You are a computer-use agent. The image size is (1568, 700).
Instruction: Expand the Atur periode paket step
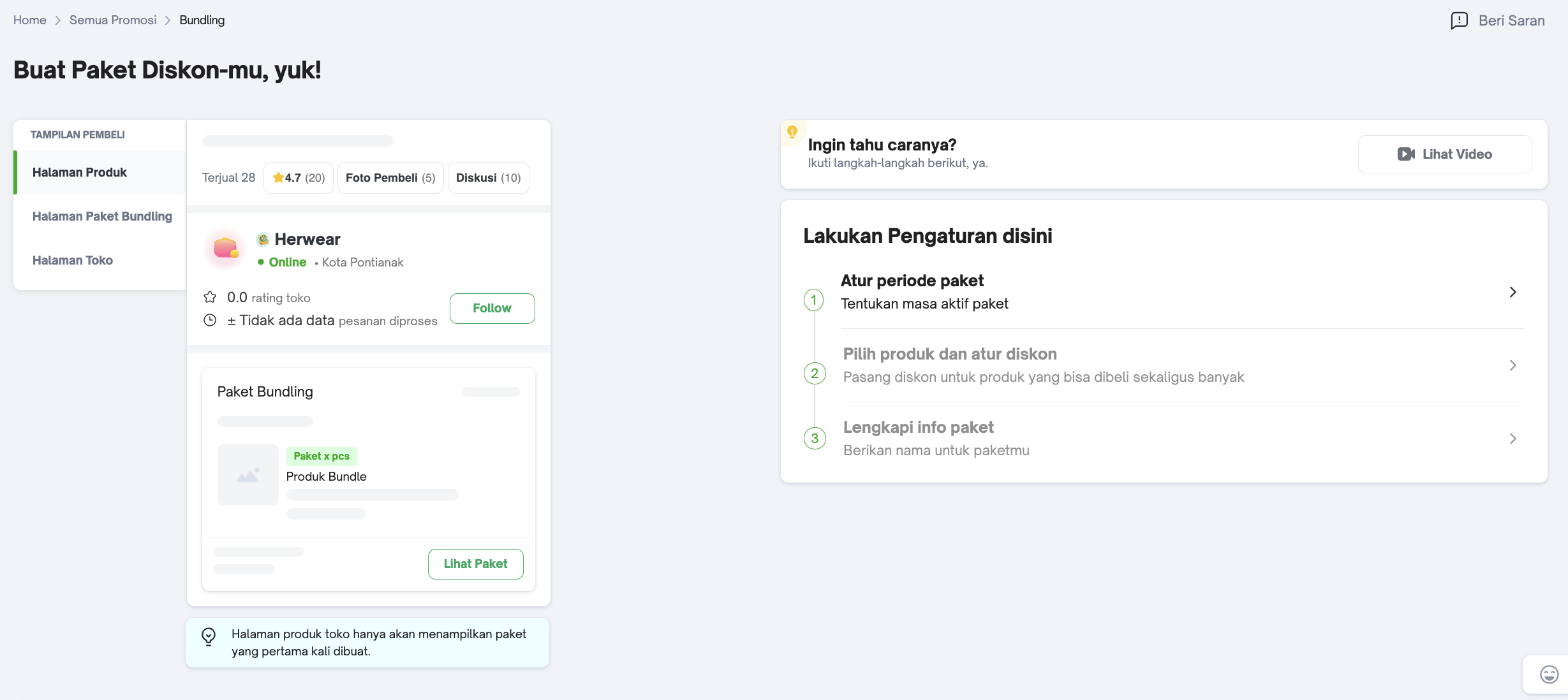click(x=1513, y=292)
